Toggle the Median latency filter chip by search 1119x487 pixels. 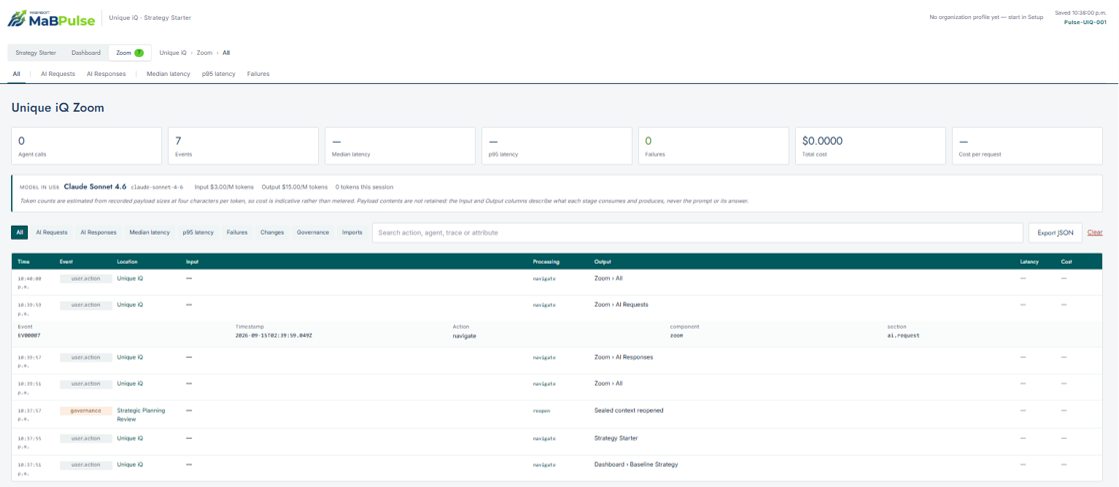[149, 232]
